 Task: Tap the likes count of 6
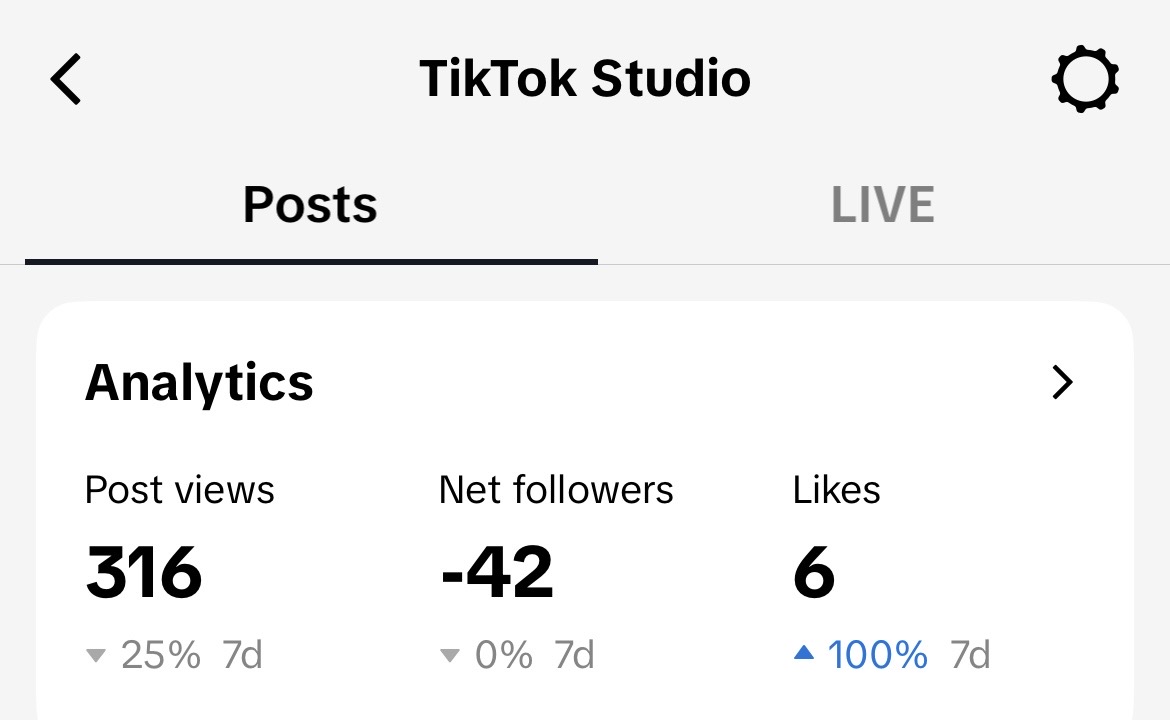814,573
